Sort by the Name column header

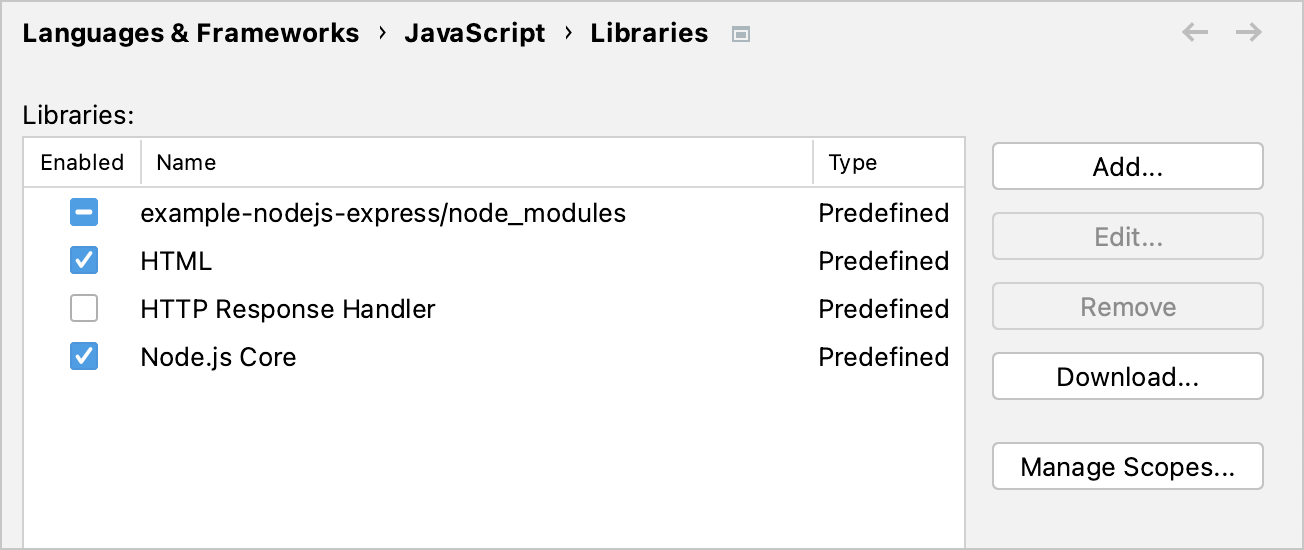pyautogui.click(x=476, y=162)
